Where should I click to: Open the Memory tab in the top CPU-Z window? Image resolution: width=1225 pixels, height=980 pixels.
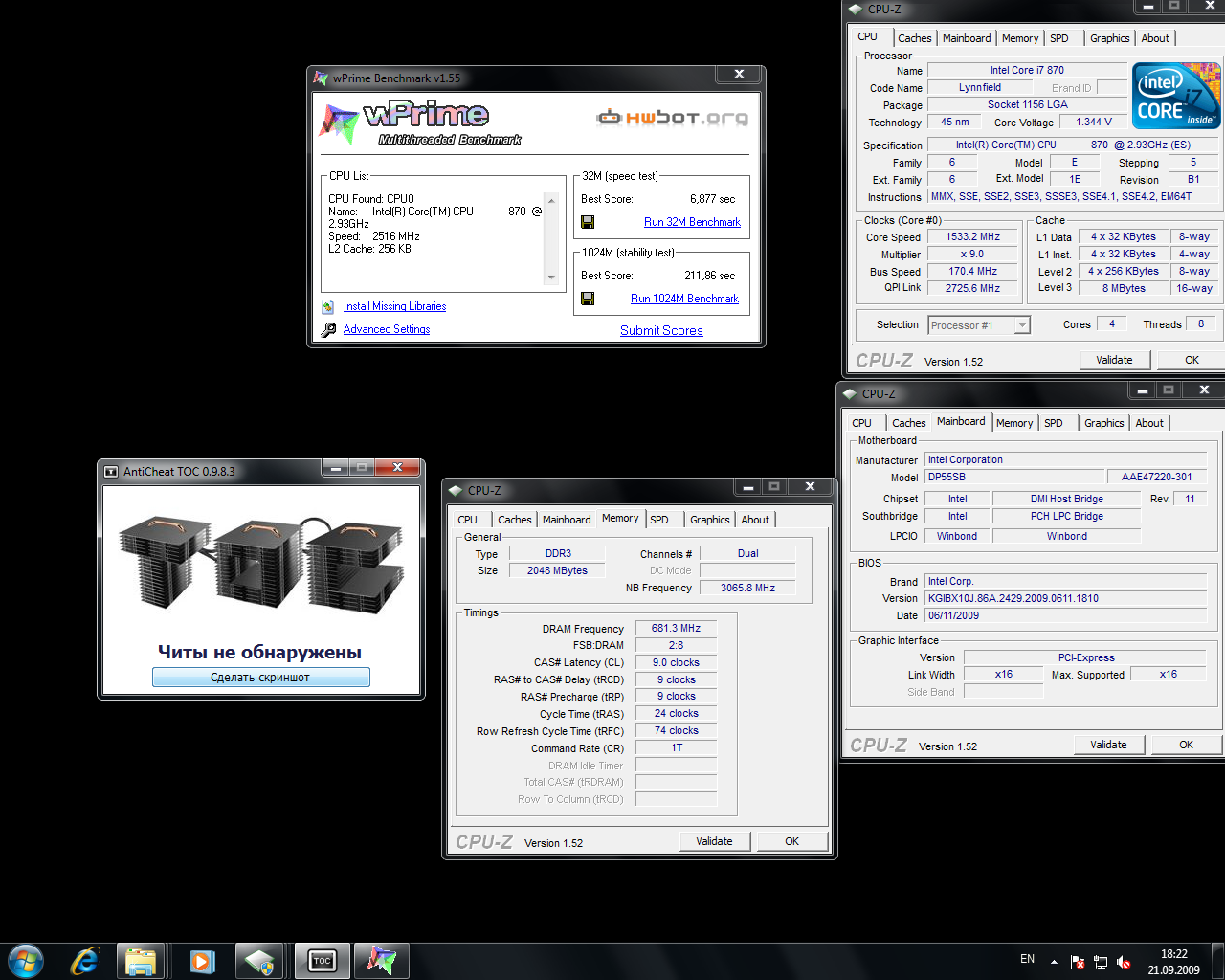pos(1020,38)
